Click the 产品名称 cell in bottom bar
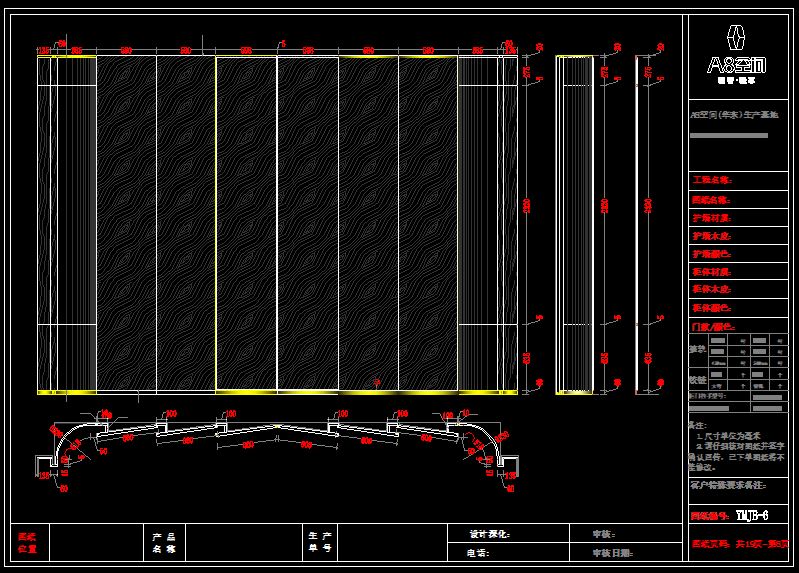The image size is (799, 573). [164, 543]
